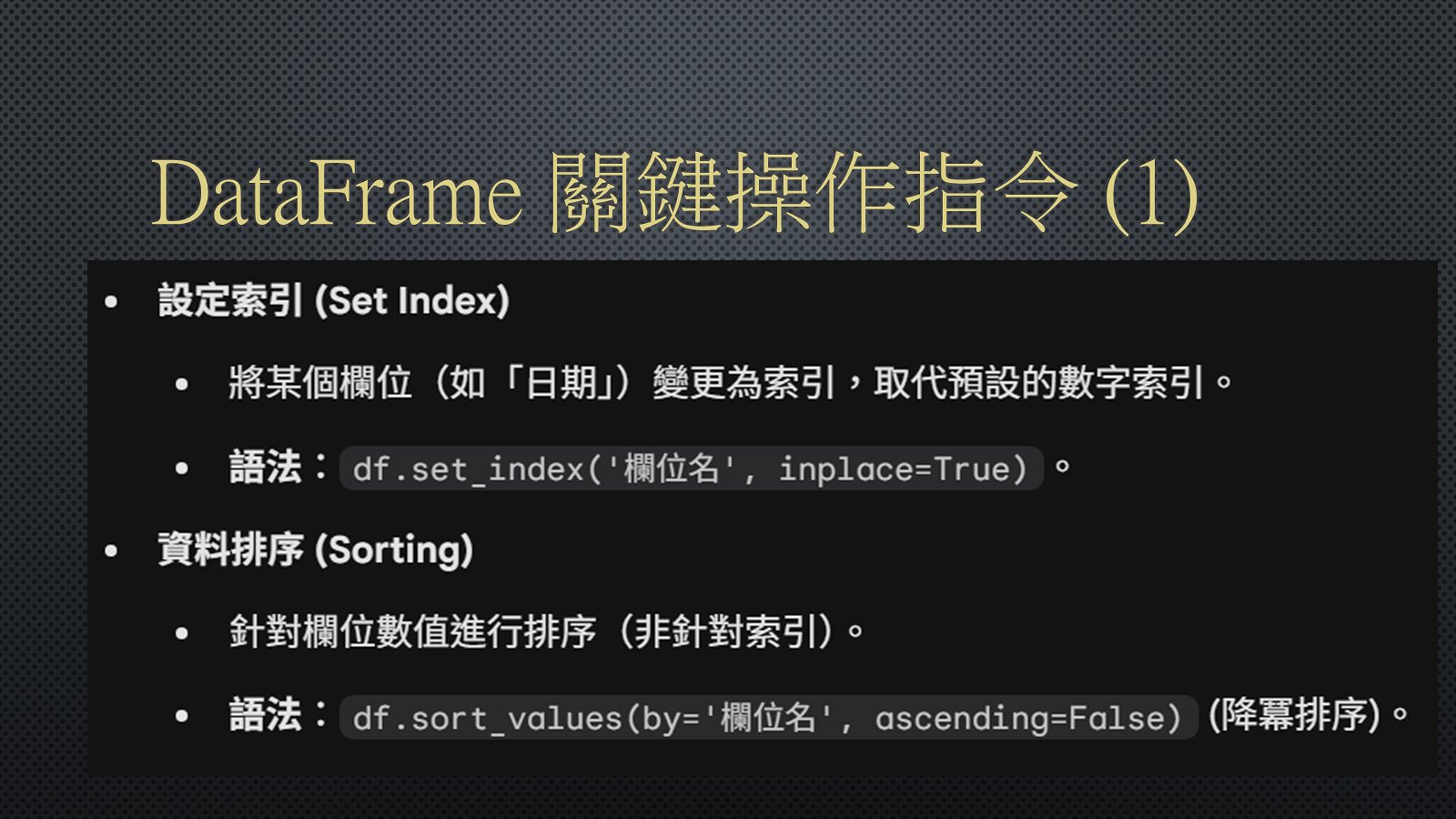Select the 設定索引 (Set Index) heading
Screen dimensions: 1456x819
click(333, 301)
